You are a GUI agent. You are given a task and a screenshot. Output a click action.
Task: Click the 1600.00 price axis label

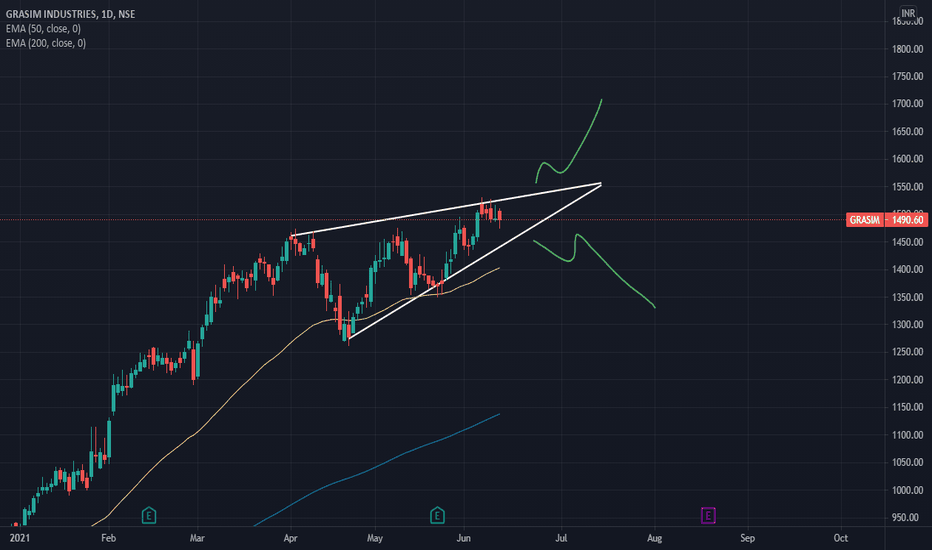(908, 159)
